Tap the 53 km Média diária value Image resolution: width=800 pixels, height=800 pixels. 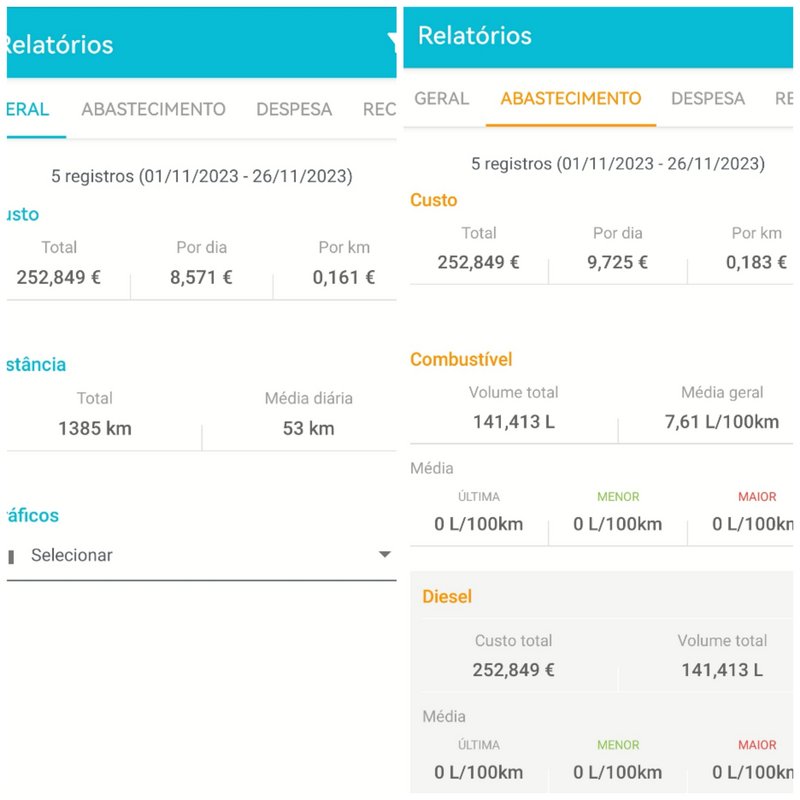(x=309, y=429)
